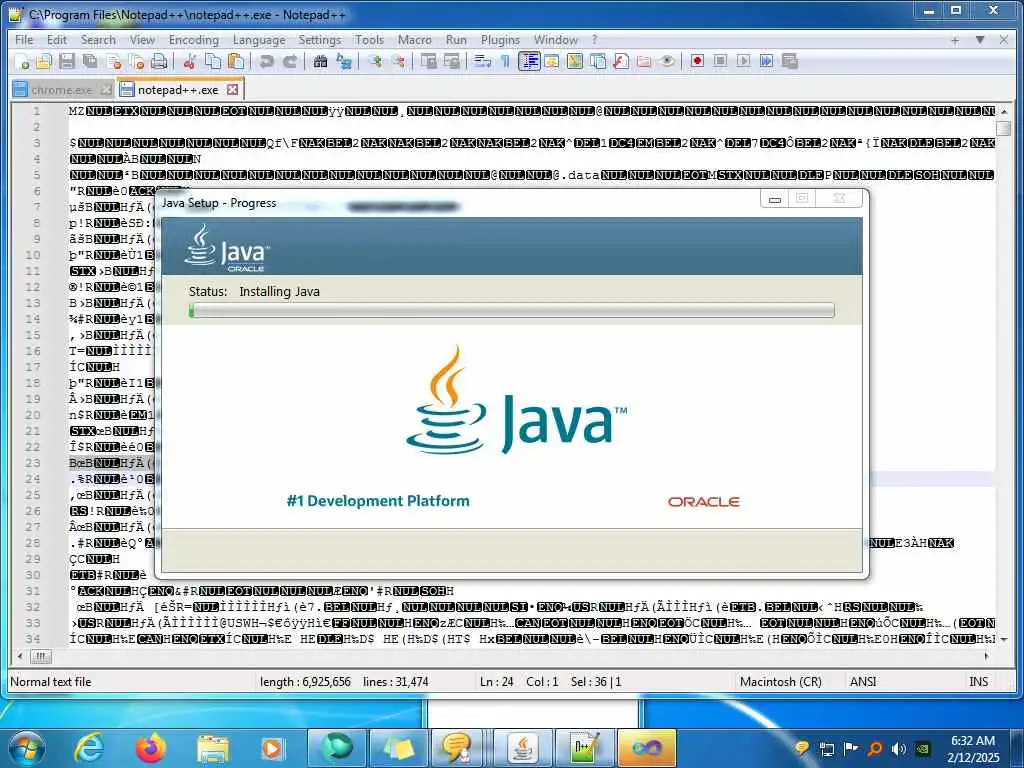
Task: Click the macro Playback icon
Action: coord(743,61)
